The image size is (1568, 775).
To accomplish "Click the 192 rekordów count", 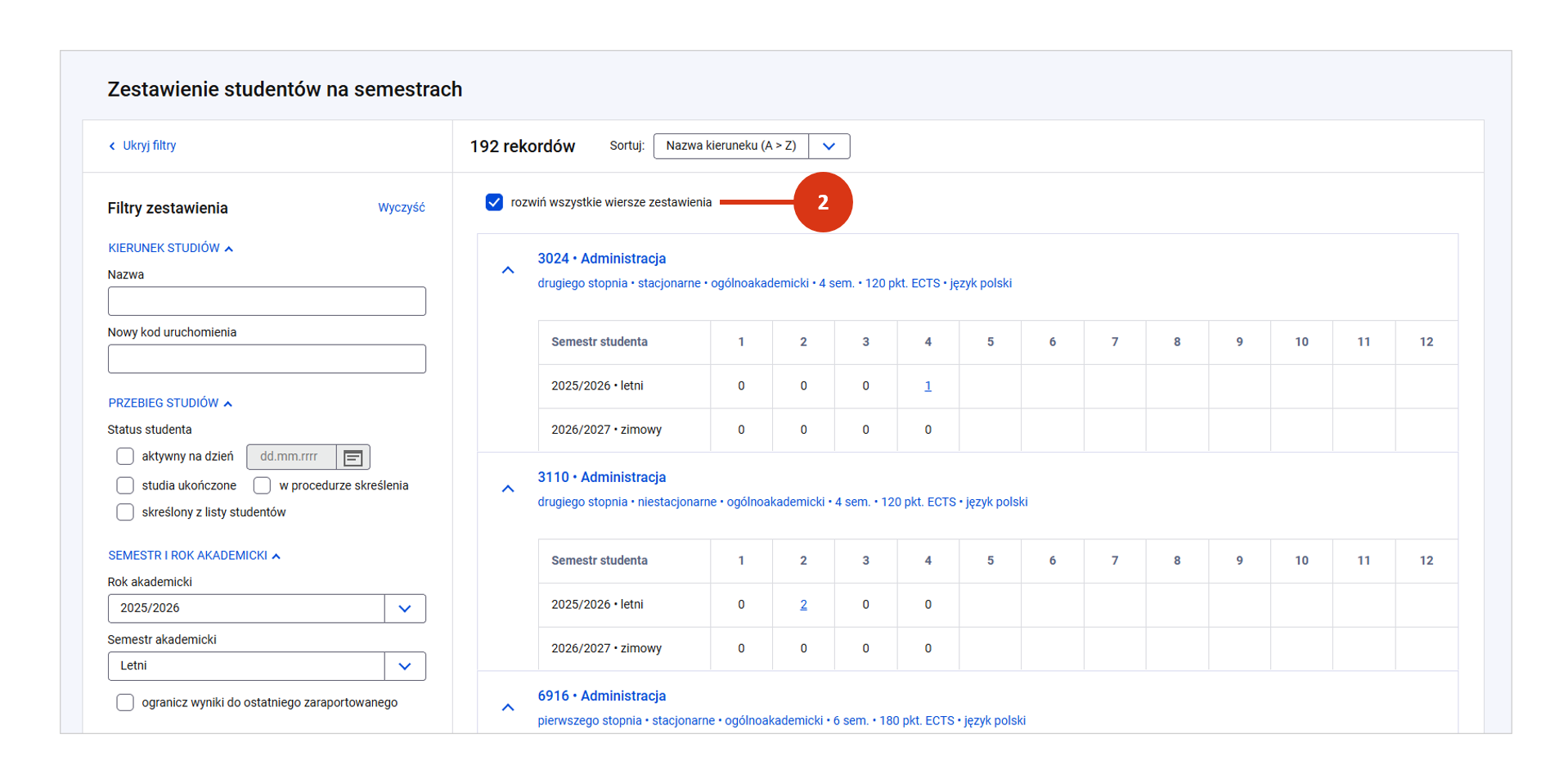I will 522,146.
